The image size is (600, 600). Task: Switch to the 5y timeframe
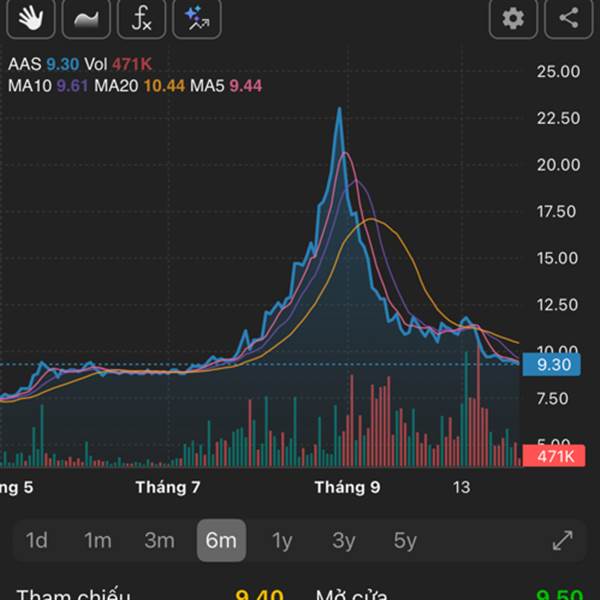[405, 540]
